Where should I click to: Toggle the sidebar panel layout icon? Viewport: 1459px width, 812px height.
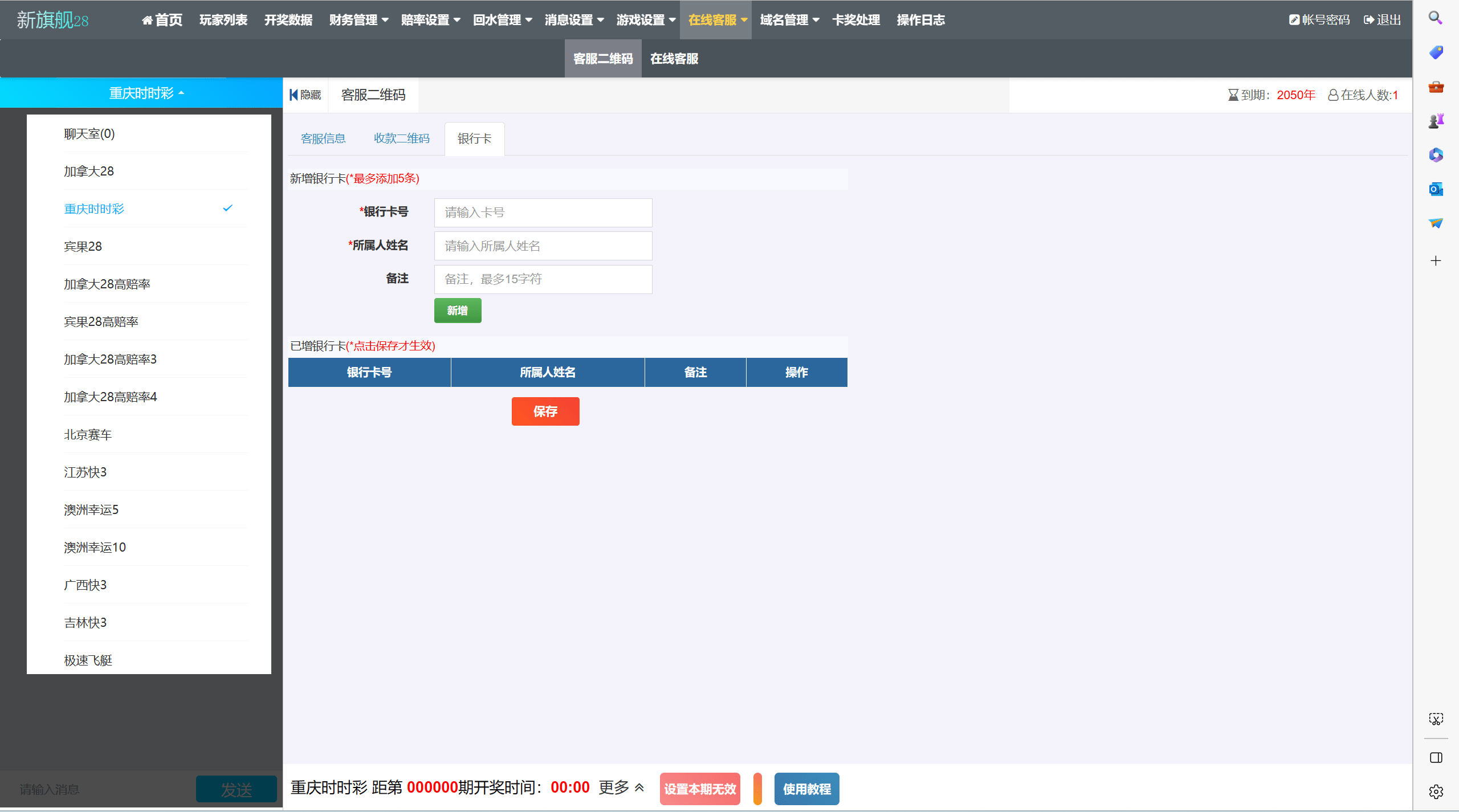click(1436, 758)
